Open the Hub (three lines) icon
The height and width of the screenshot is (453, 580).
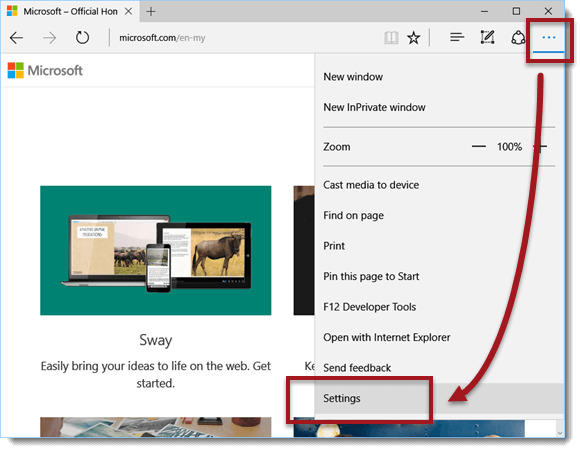click(457, 37)
